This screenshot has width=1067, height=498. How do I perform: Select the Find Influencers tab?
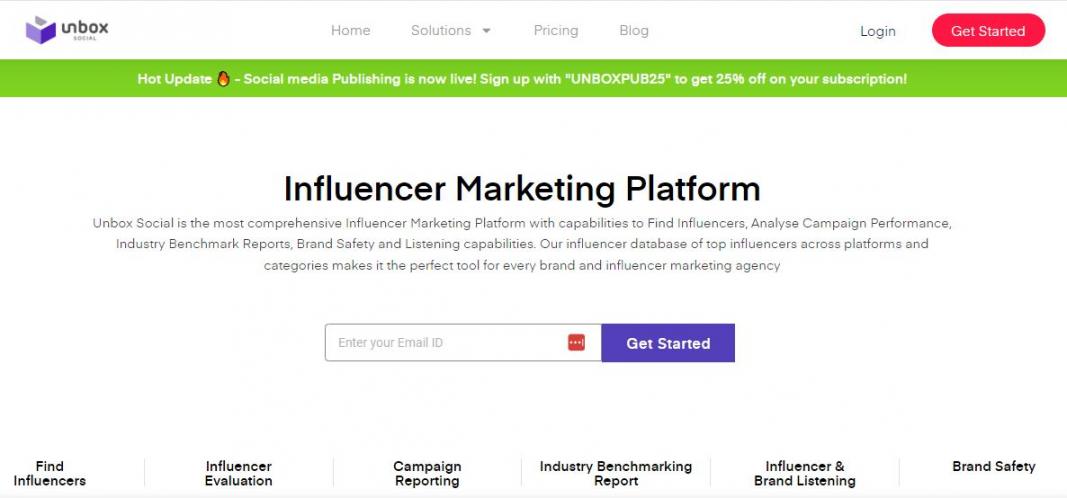tap(49, 473)
